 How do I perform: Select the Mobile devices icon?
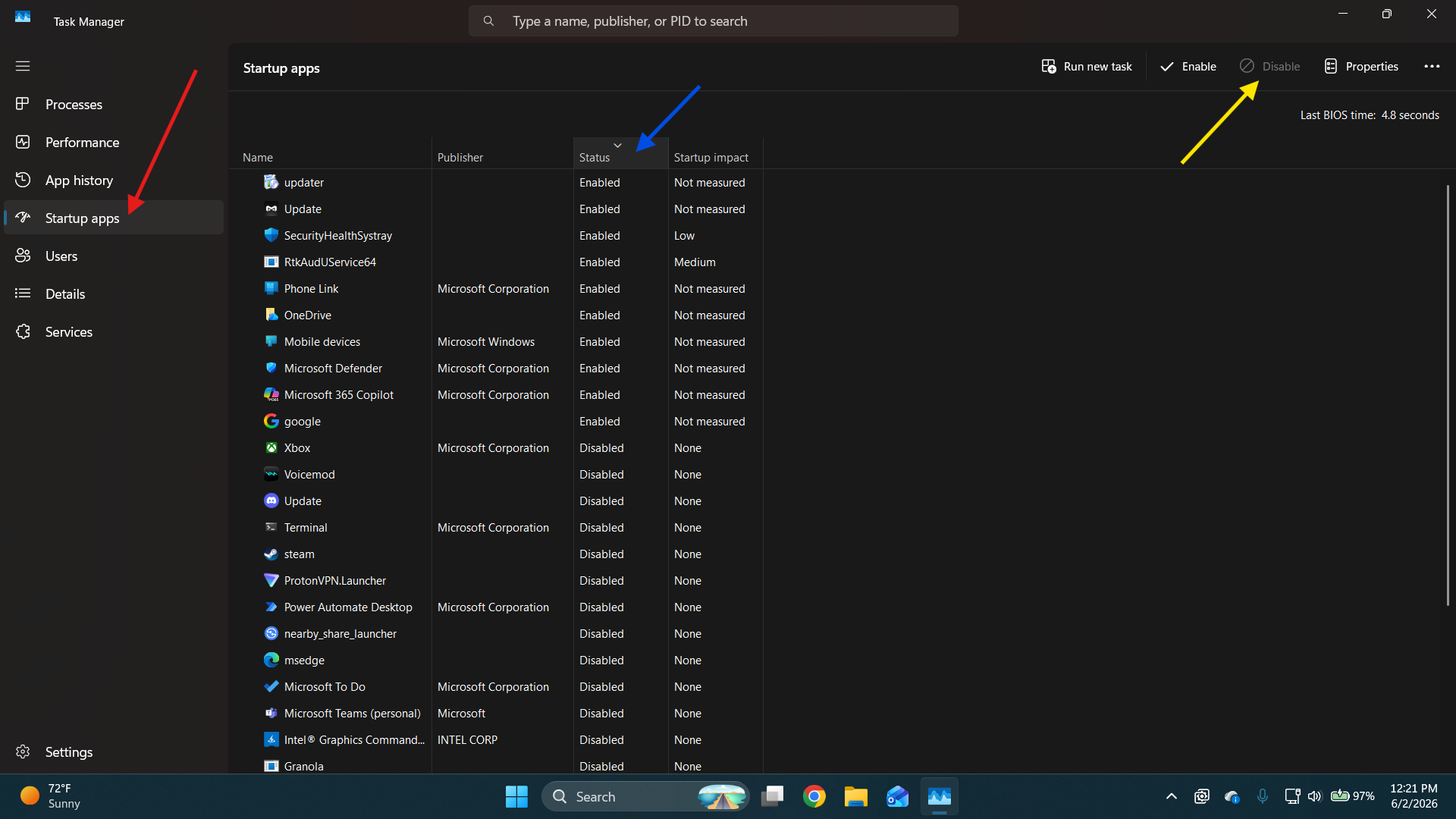click(x=271, y=341)
